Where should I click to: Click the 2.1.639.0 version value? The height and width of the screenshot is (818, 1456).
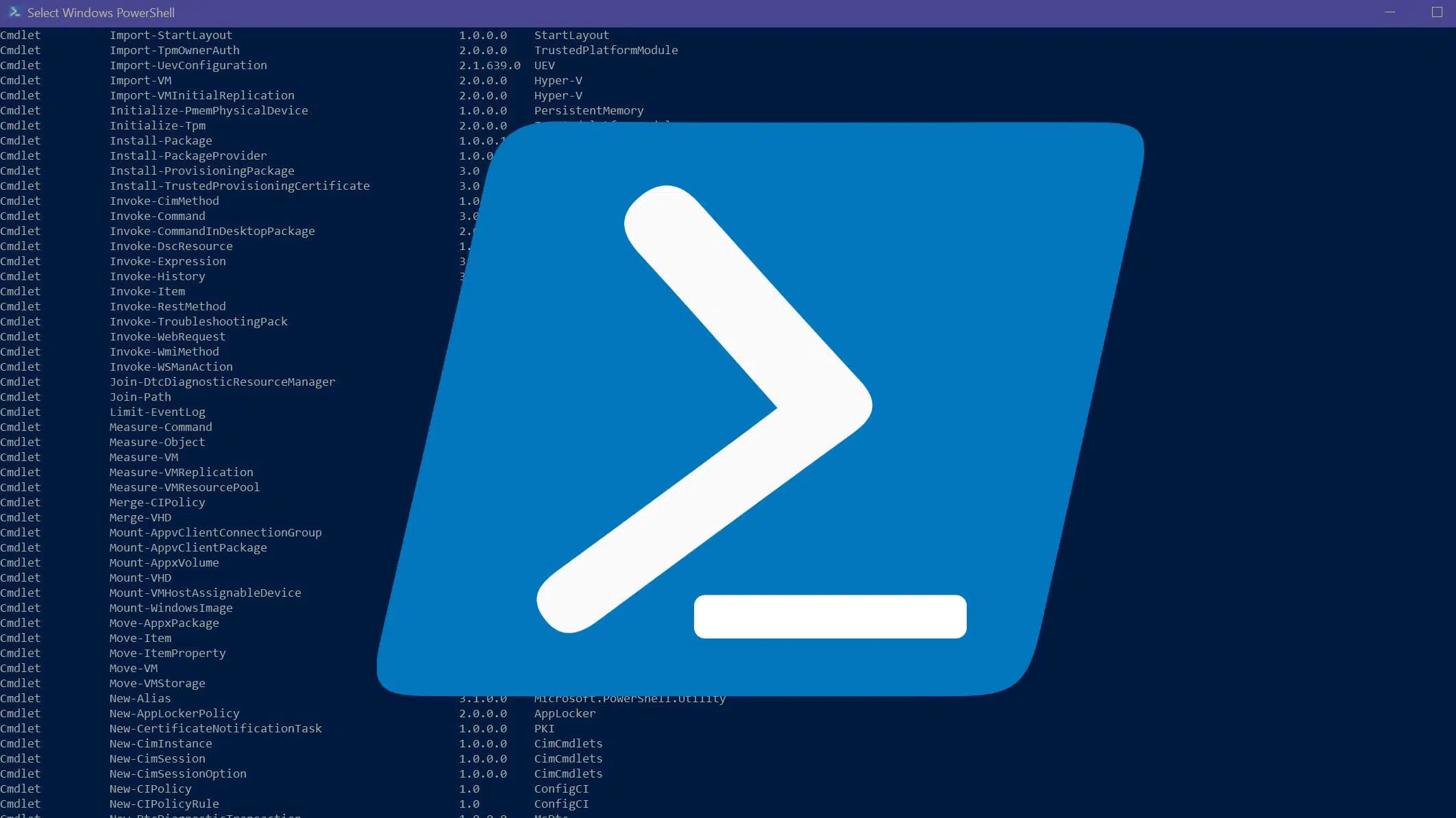click(x=490, y=66)
